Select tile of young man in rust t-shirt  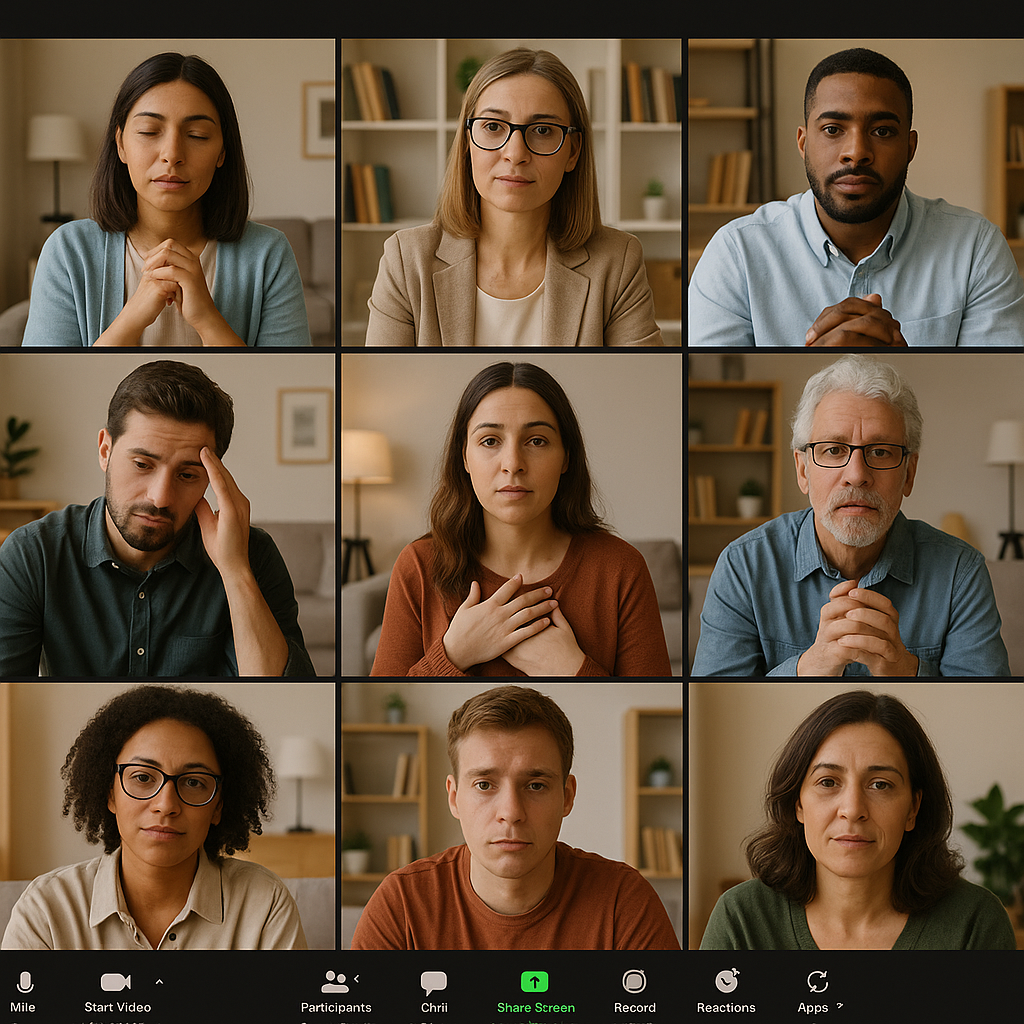511,816
